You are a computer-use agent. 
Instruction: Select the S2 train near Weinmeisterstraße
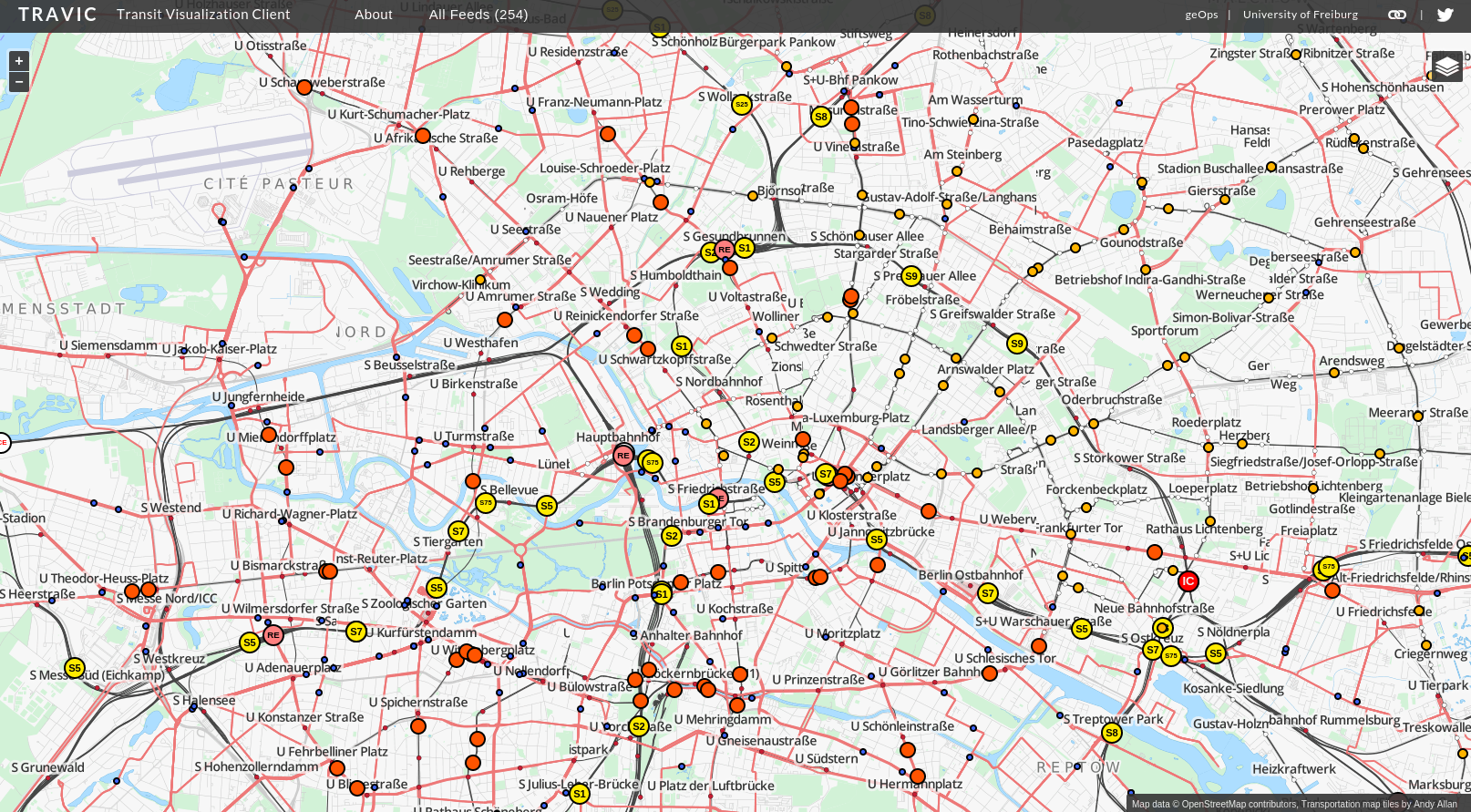(x=749, y=441)
